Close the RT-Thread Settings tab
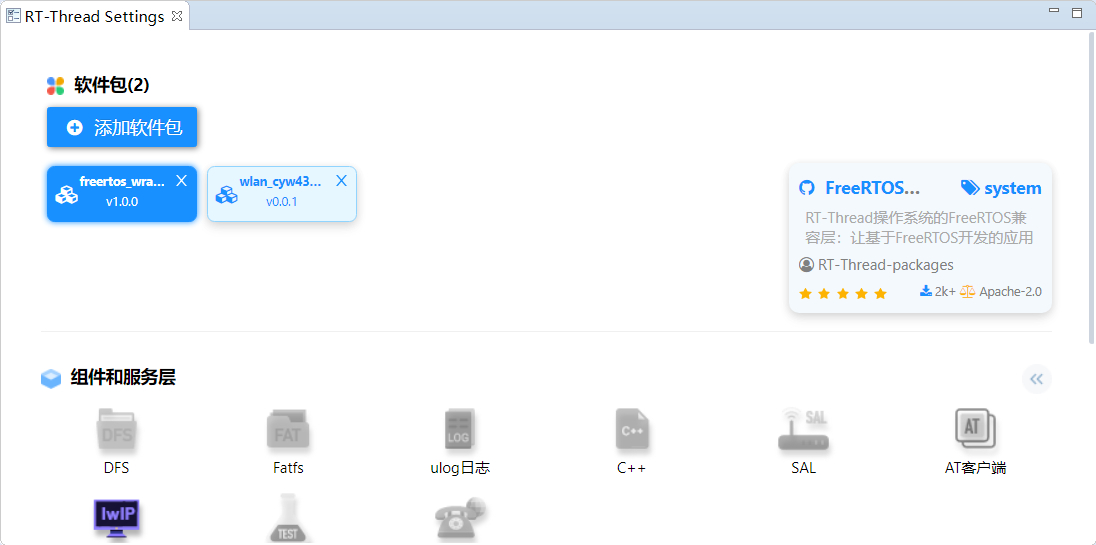Viewport: 1096px width, 545px height. pos(177,15)
